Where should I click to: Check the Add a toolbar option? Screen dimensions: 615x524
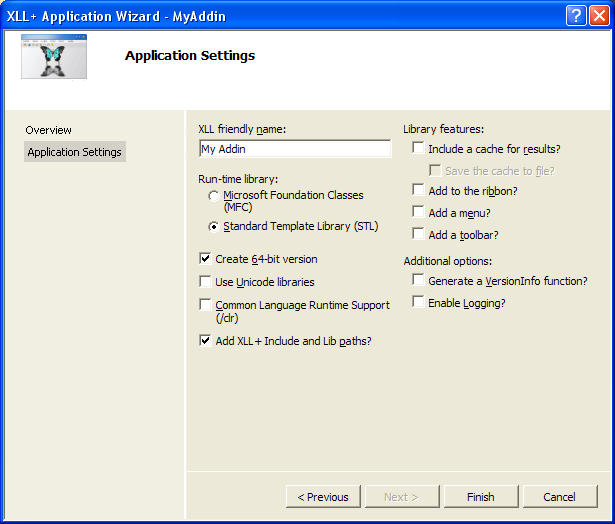[x=418, y=234]
